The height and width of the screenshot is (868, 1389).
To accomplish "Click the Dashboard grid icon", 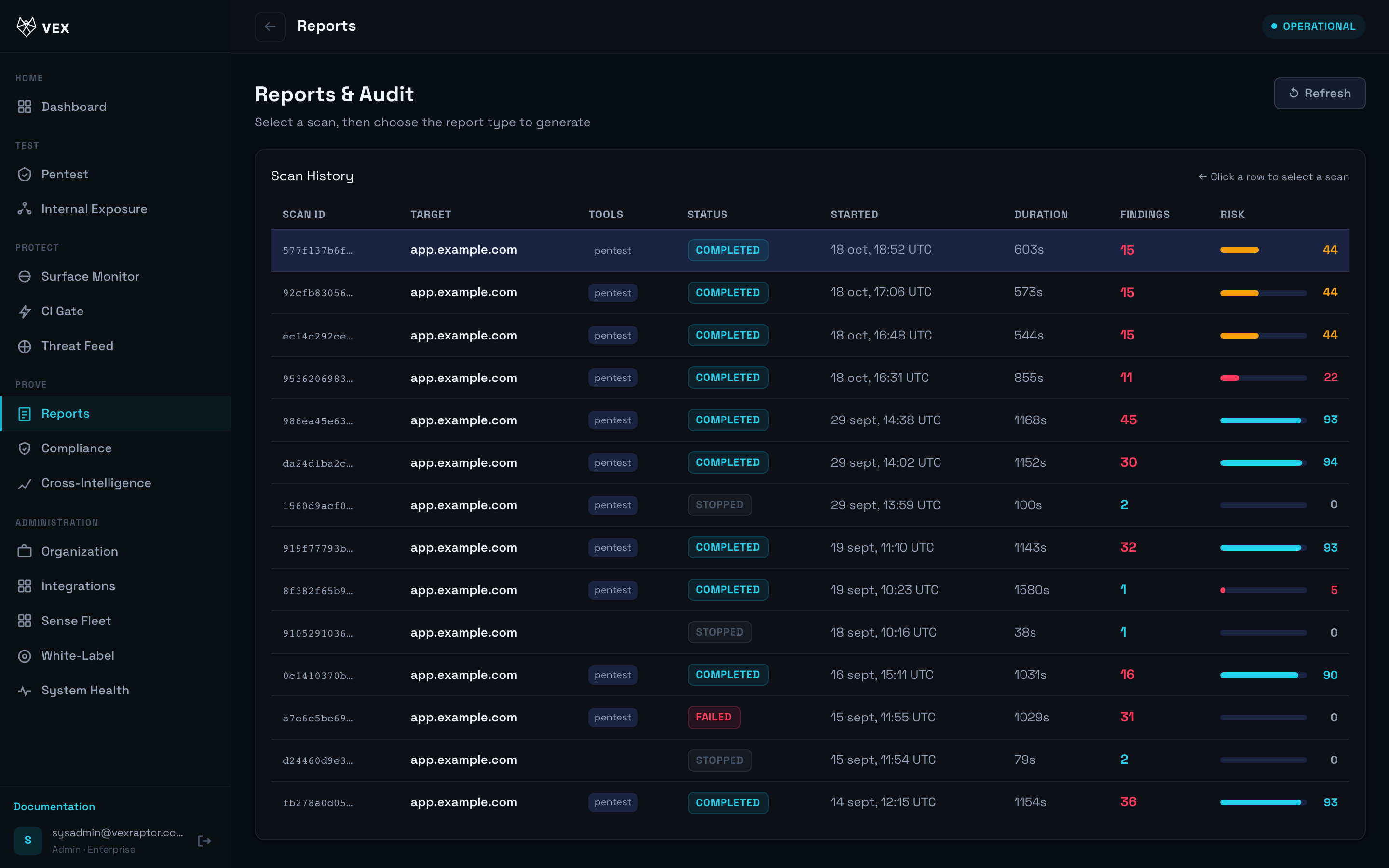I will (x=25, y=107).
